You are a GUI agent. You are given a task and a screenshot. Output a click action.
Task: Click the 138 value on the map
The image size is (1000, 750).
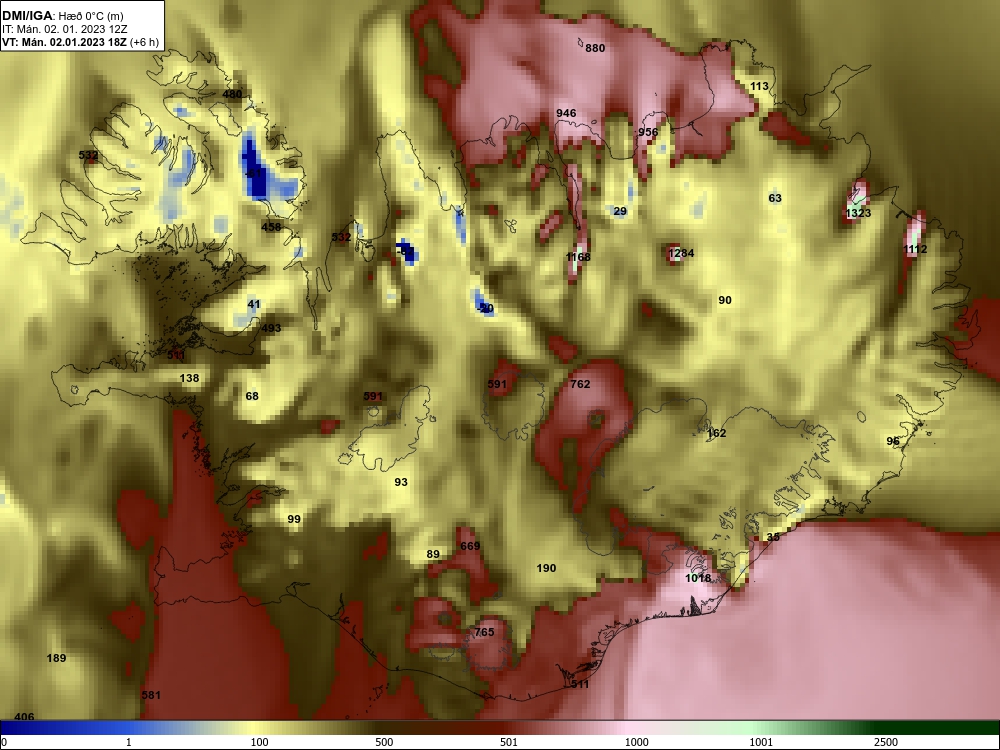click(x=189, y=378)
